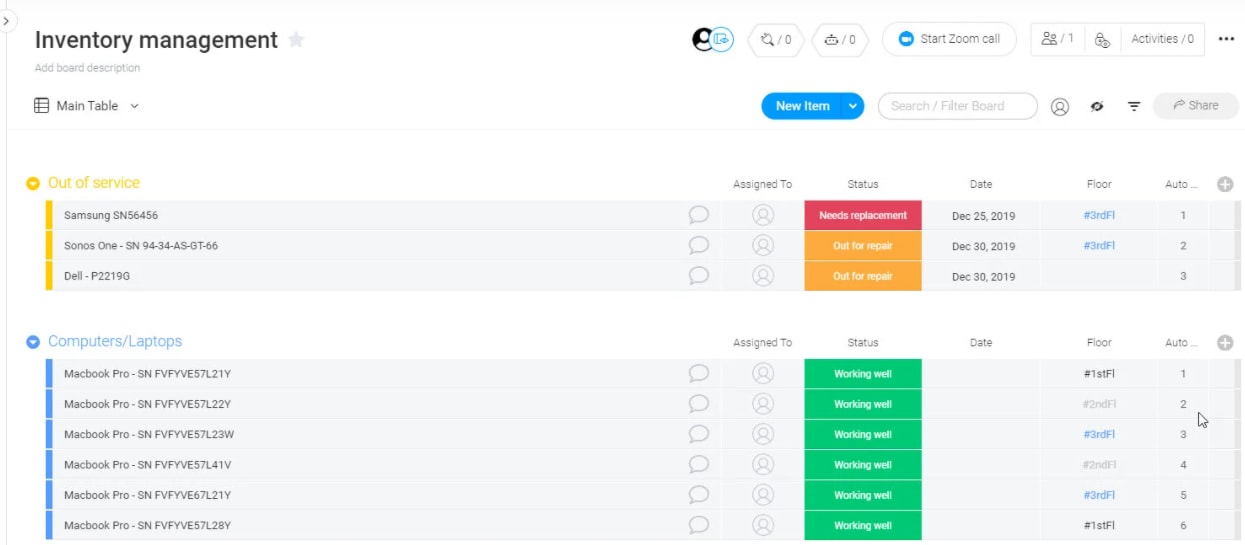The width and height of the screenshot is (1245, 545).
Task: Assign a person to Macbook Pro FVFYVE57L28Y
Action: coord(763,525)
